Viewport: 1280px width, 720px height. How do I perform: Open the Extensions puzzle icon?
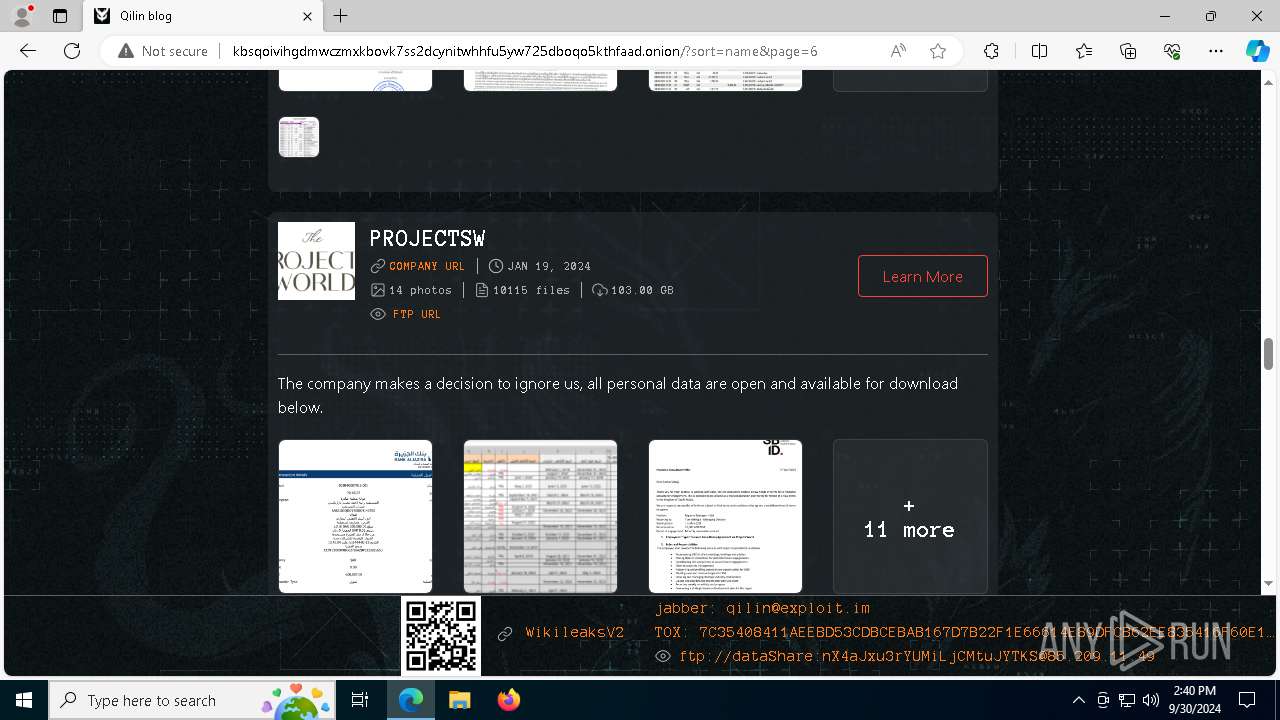pos(991,51)
